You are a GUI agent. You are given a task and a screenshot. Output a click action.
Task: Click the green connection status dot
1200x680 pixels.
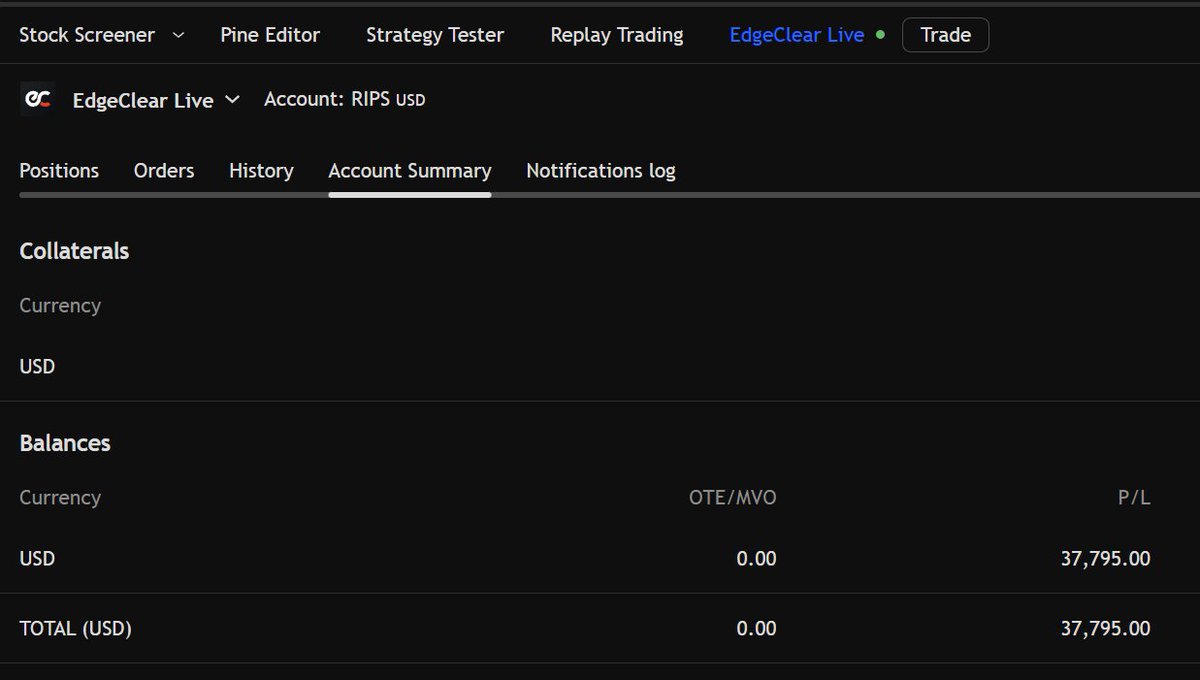(x=880, y=34)
